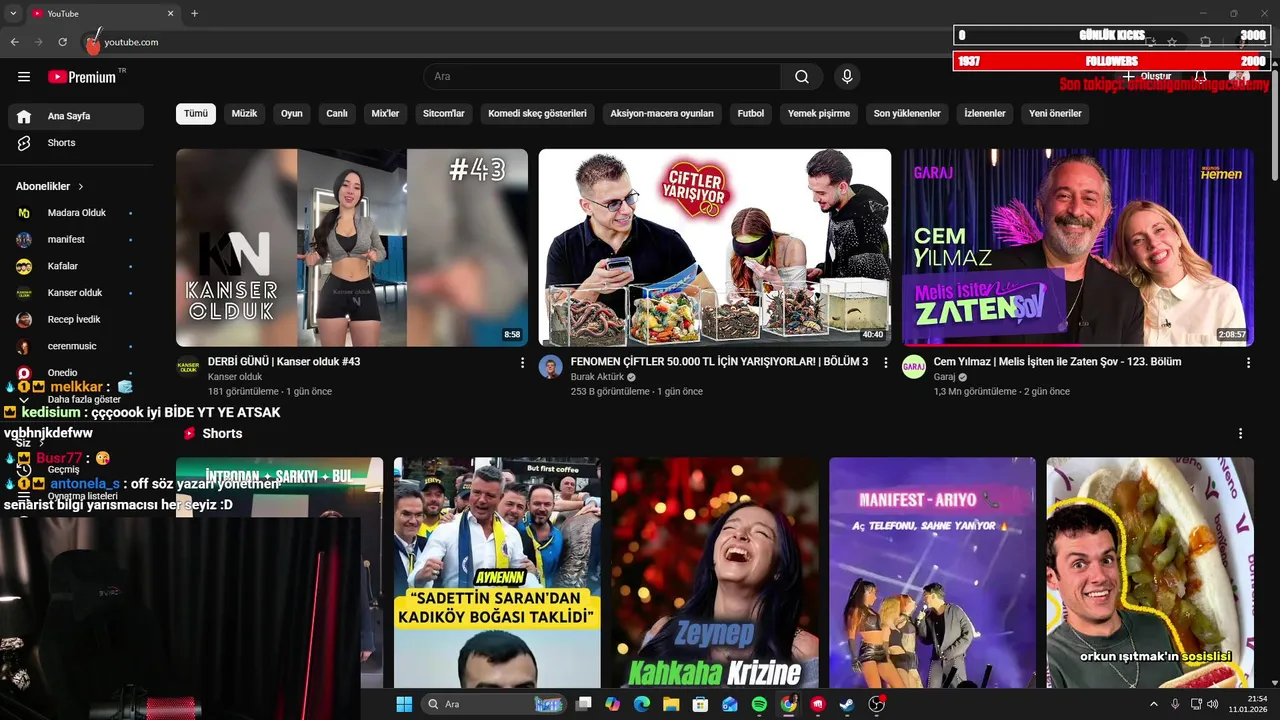Open the orkun ışıtmak'ın sosislisi Short

point(1150,573)
